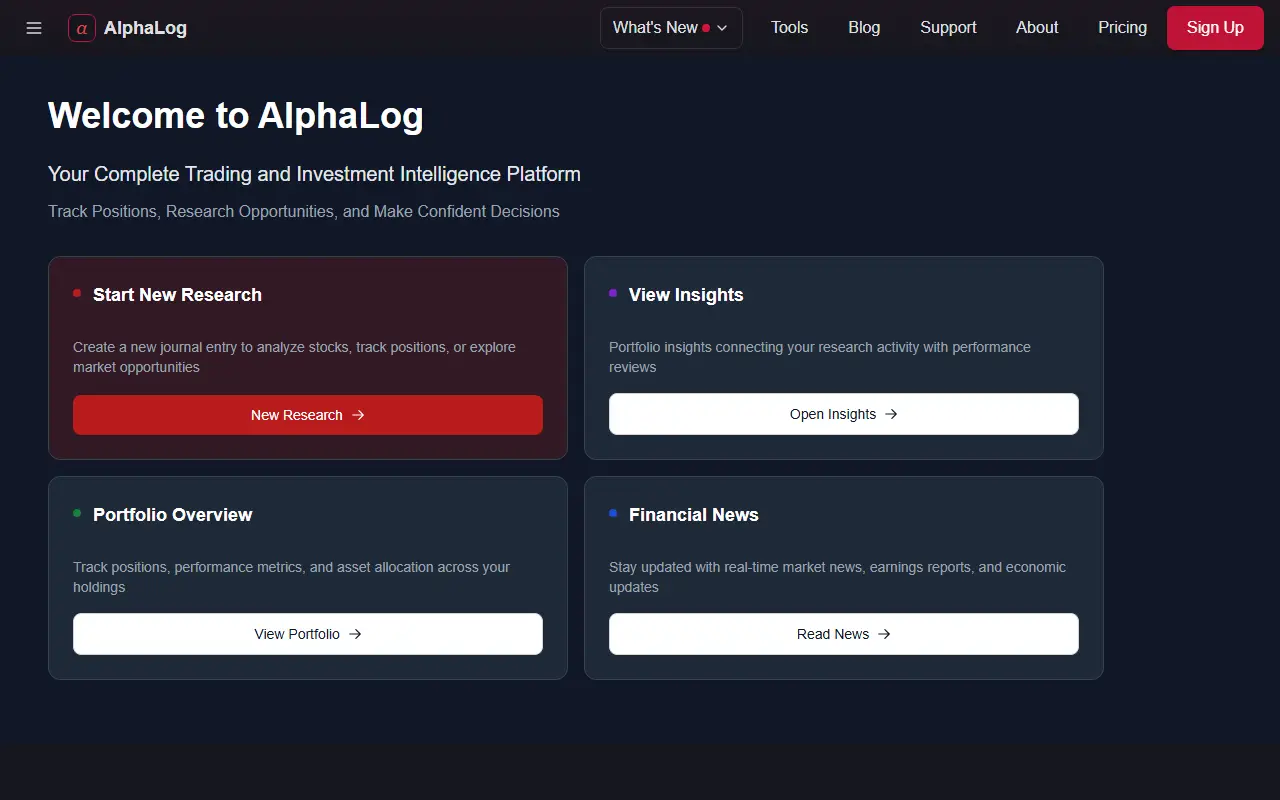
Task: Click the Sign Up button
Action: 1215,28
